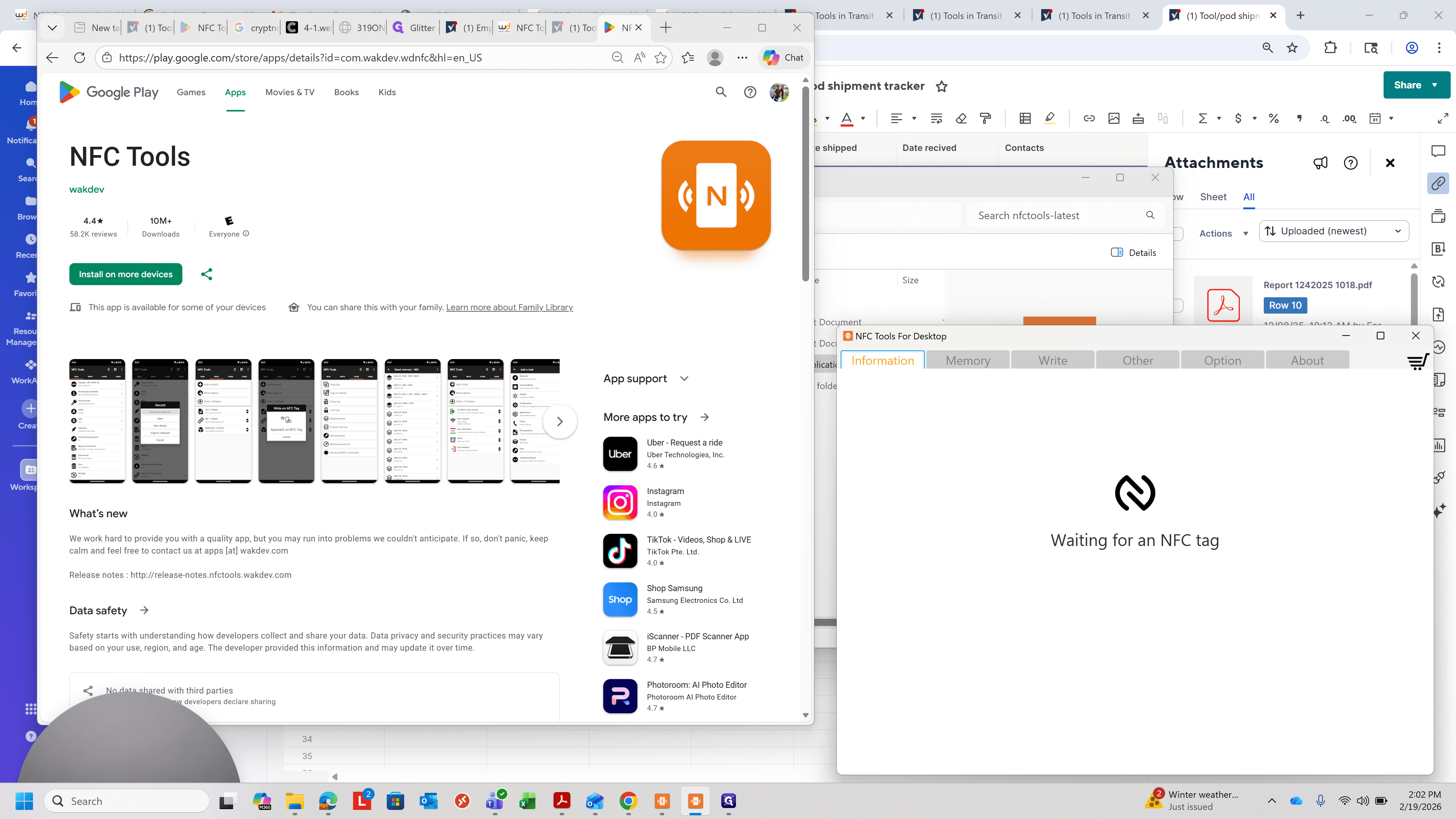Click the Edge favorites star icon
The image size is (1456, 819).
pyautogui.click(x=660, y=58)
